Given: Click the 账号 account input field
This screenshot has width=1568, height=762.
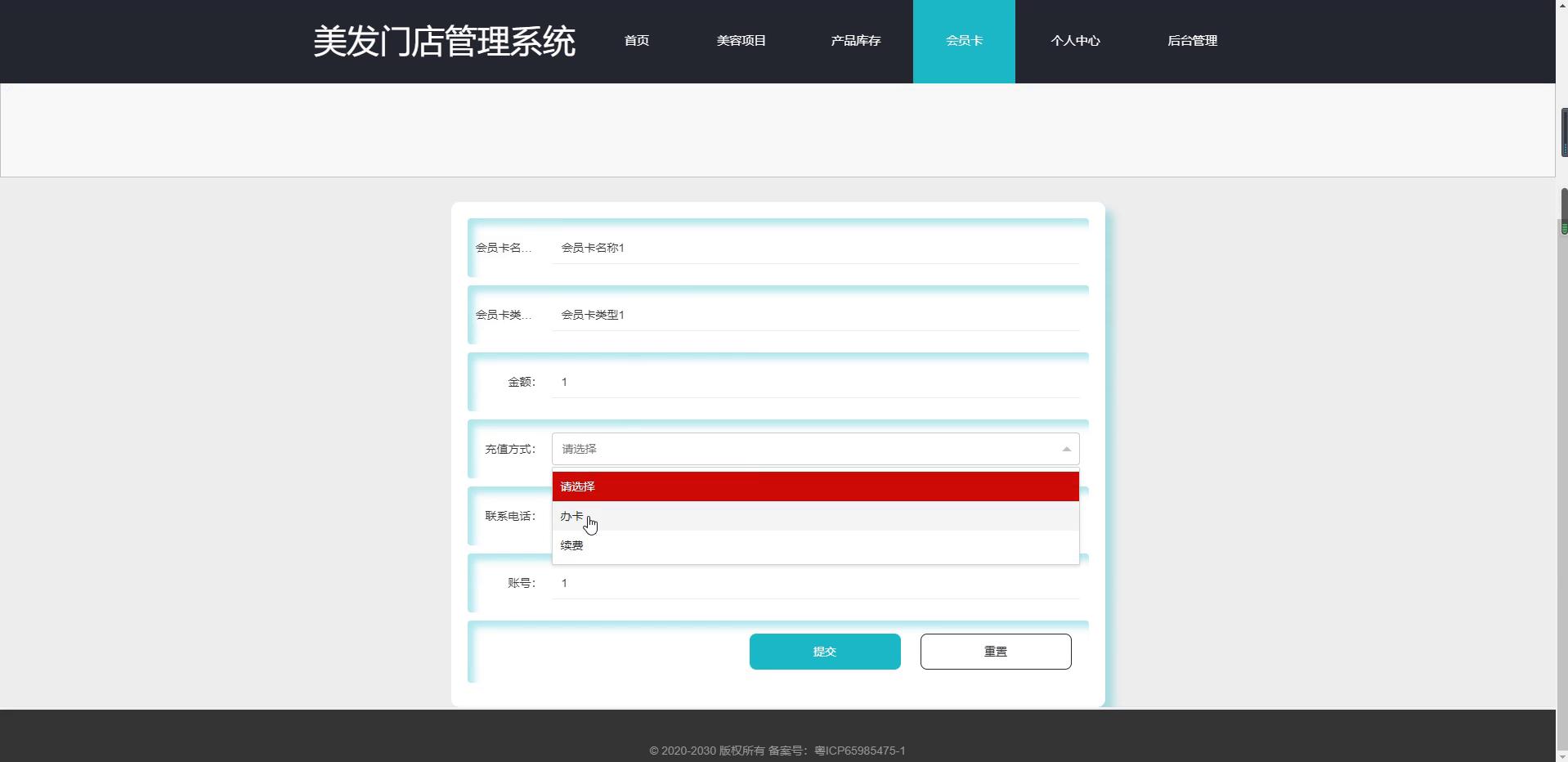Looking at the screenshot, I should pyautogui.click(x=815, y=583).
